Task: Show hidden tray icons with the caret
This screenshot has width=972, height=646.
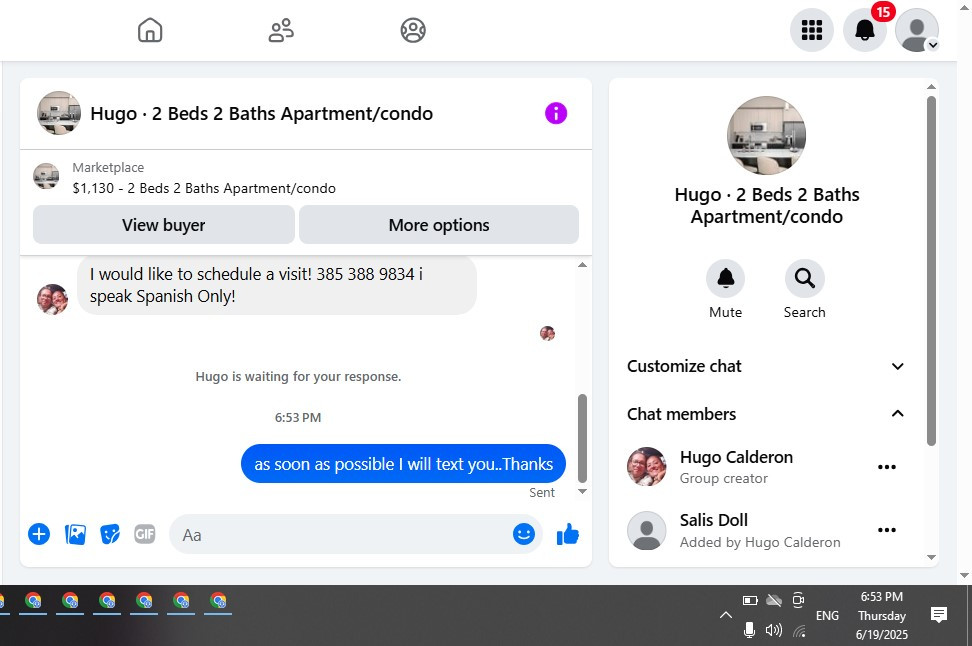Action: 725,616
